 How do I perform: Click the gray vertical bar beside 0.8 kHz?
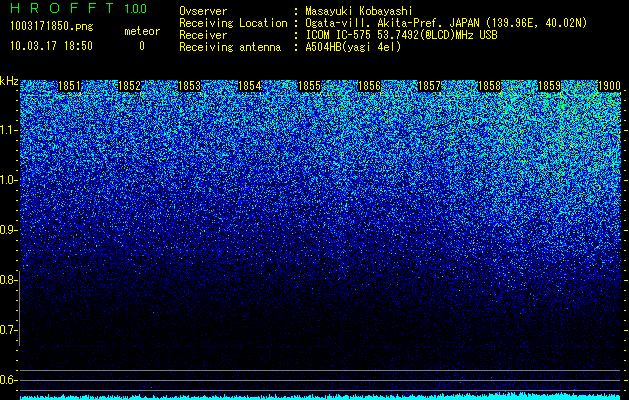pyautogui.click(x=20, y=308)
